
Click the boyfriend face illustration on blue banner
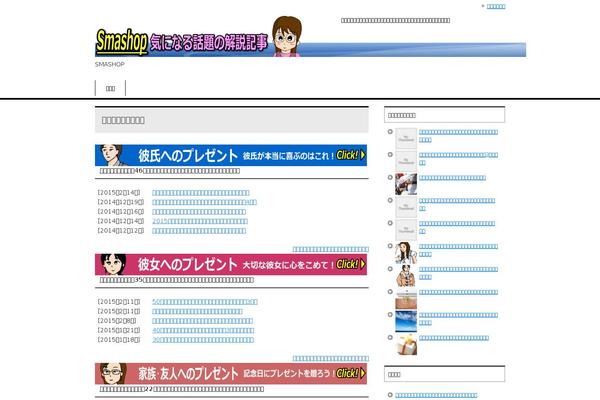coord(112,155)
